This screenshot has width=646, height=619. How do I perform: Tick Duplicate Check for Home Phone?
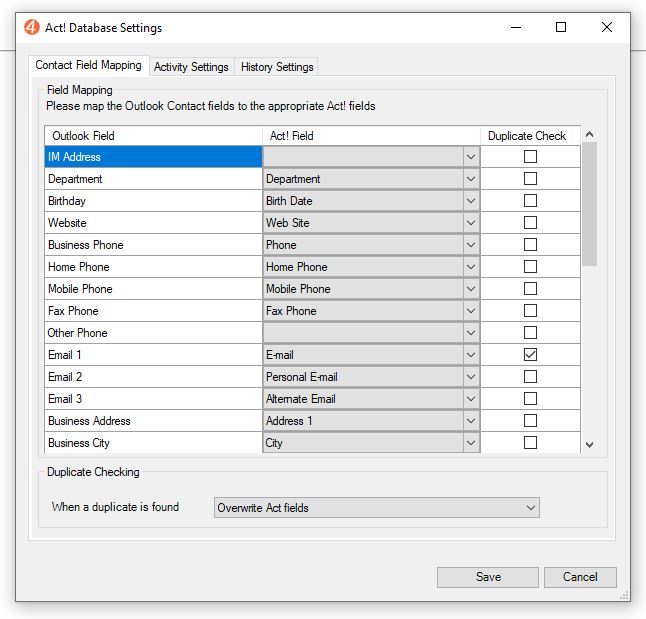[x=530, y=267]
